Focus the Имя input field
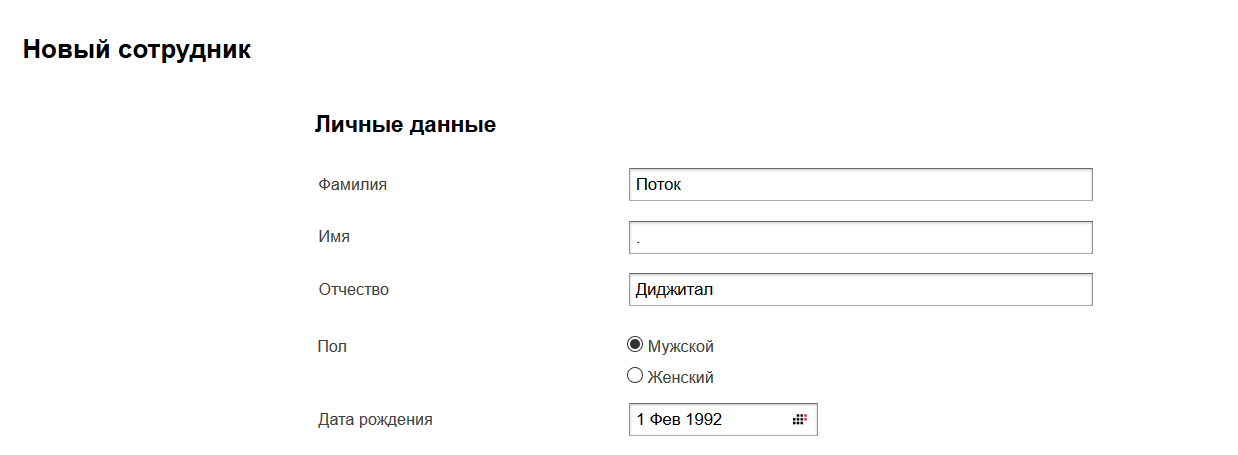The height and width of the screenshot is (455, 1238). 860,238
